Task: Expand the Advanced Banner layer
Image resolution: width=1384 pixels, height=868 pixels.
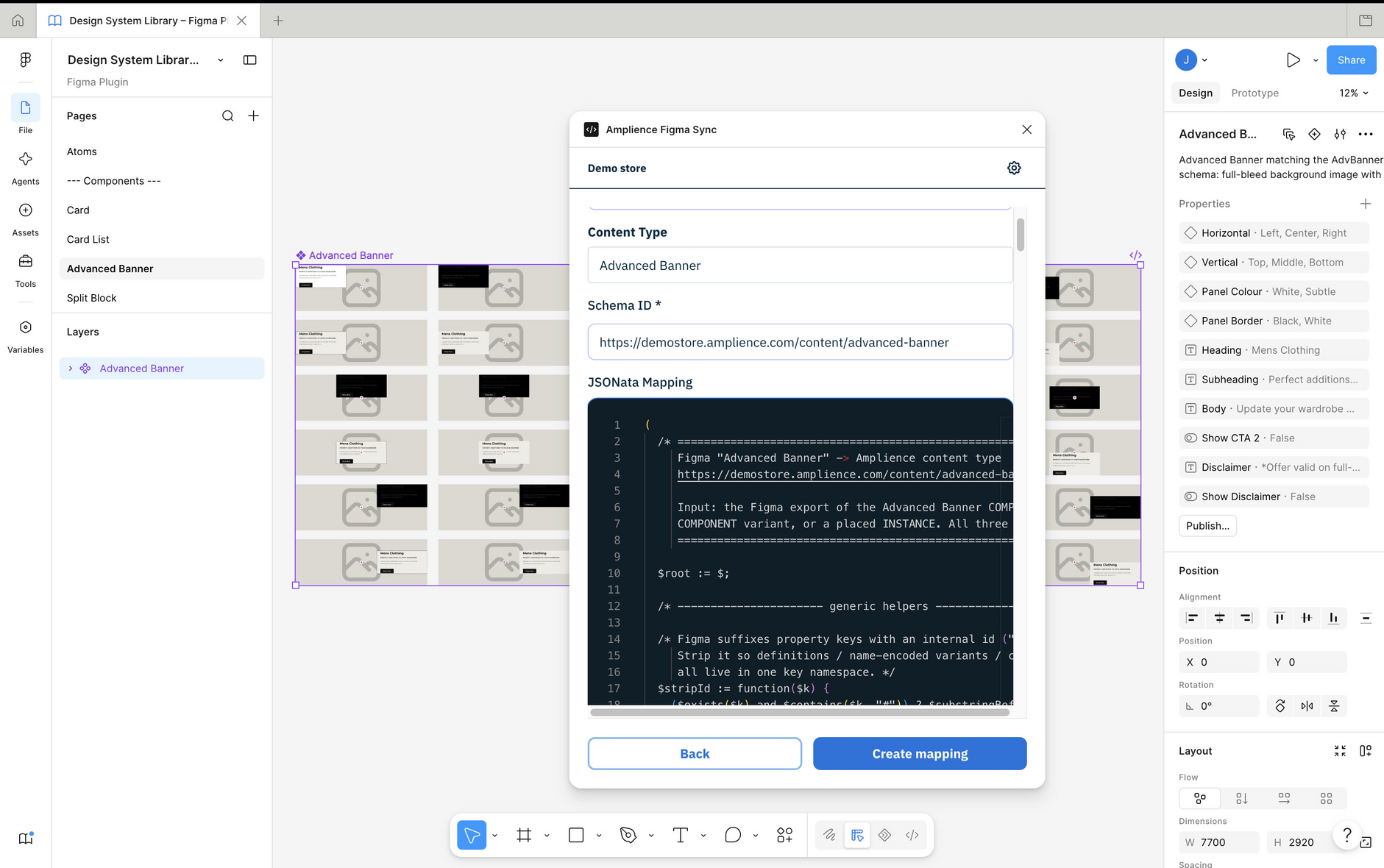Action: point(71,369)
